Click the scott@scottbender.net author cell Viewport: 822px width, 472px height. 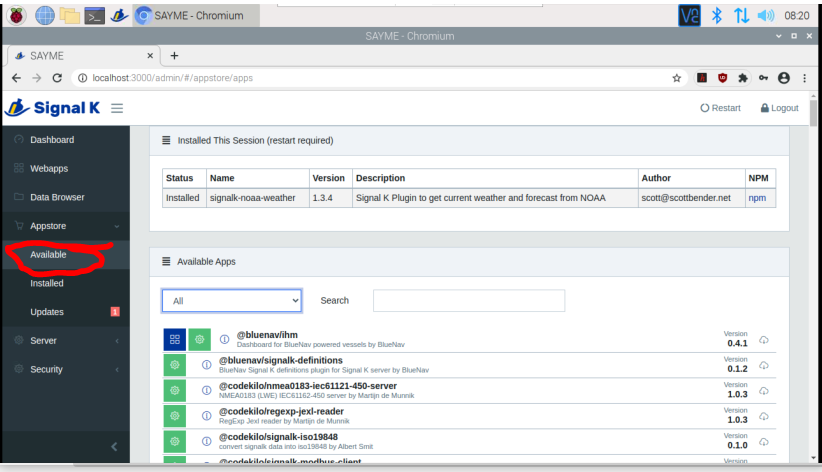click(x=691, y=198)
